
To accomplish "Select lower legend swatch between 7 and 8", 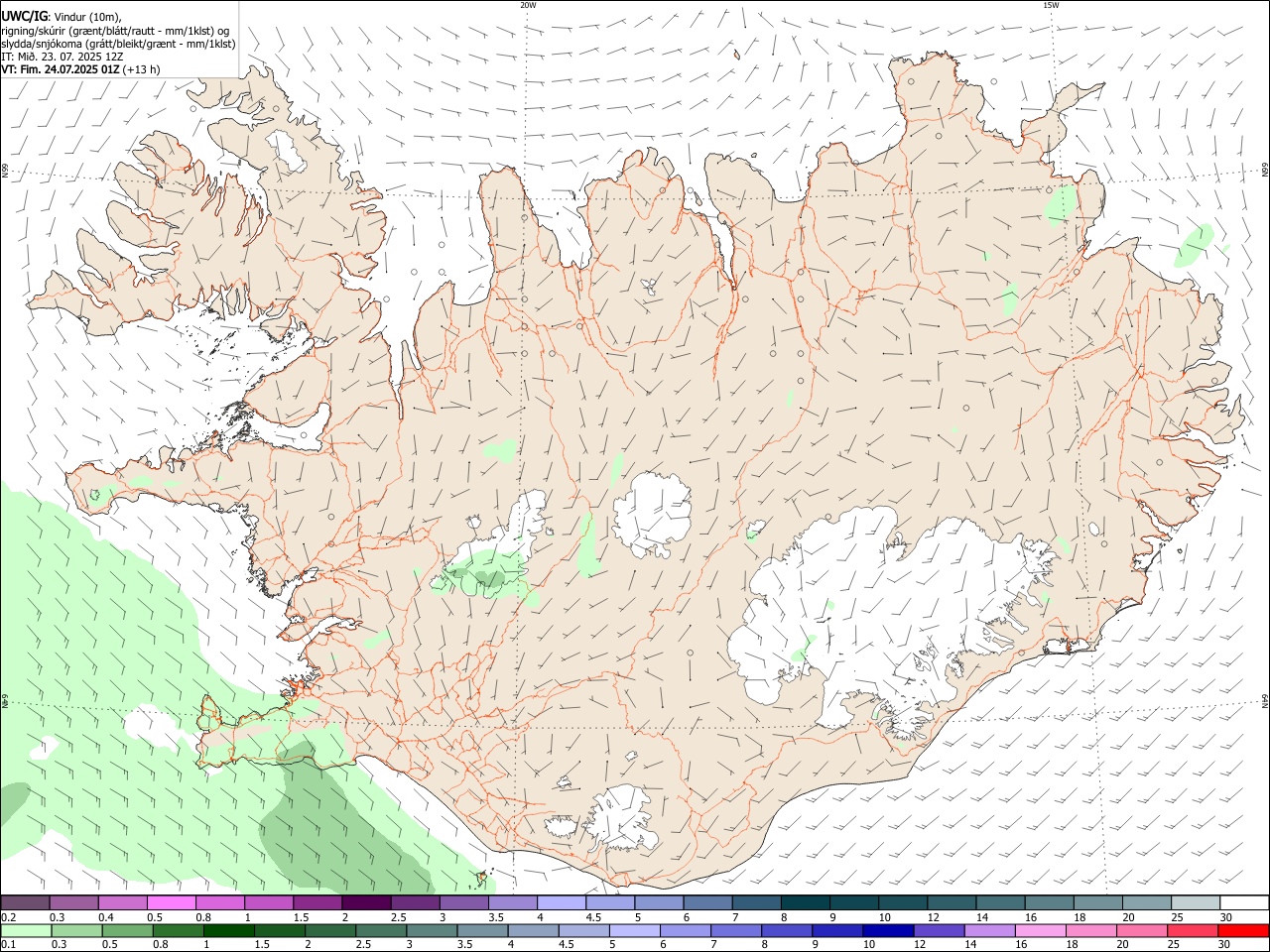I will [735, 930].
